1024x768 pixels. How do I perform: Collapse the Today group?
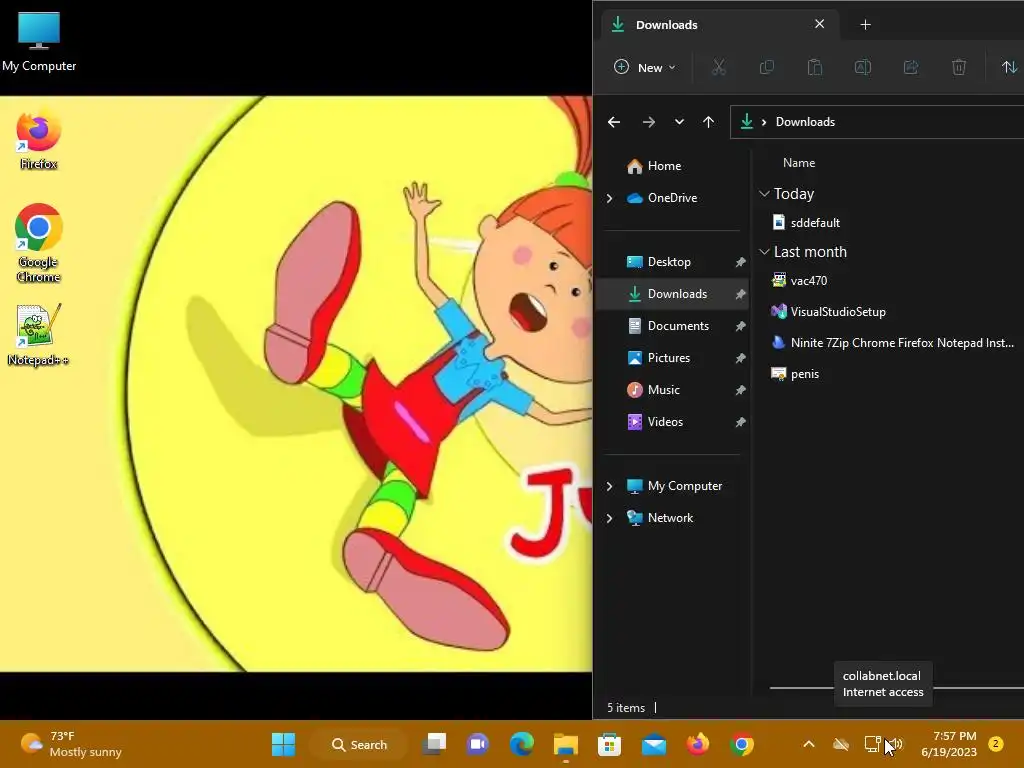coord(764,194)
